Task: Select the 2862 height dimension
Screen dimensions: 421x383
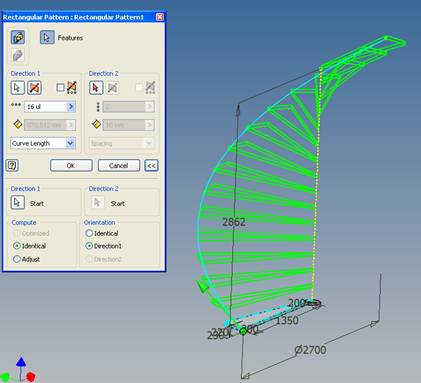Action: [234, 222]
